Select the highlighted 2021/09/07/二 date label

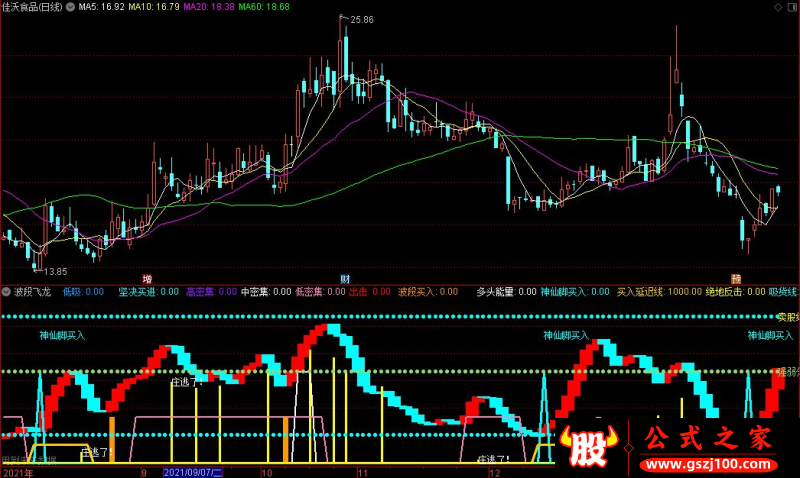coord(193,472)
